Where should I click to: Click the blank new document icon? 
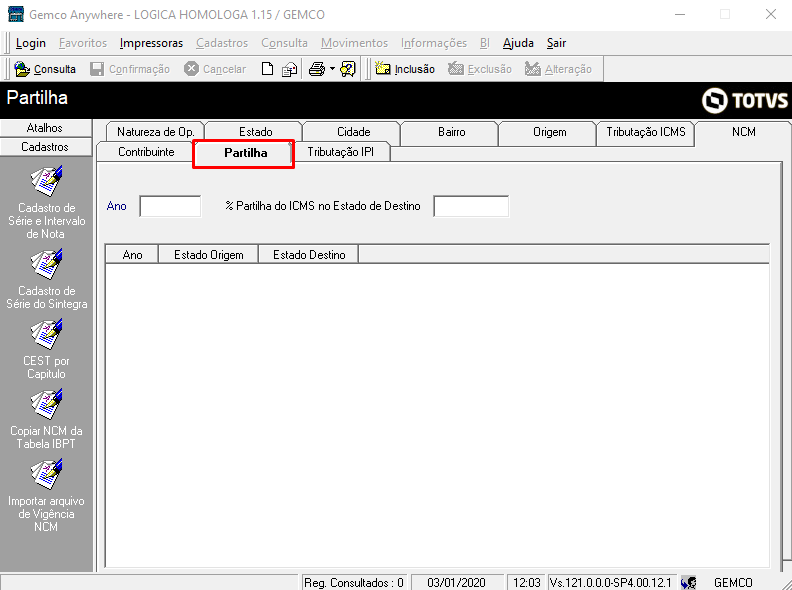pyautogui.click(x=267, y=69)
